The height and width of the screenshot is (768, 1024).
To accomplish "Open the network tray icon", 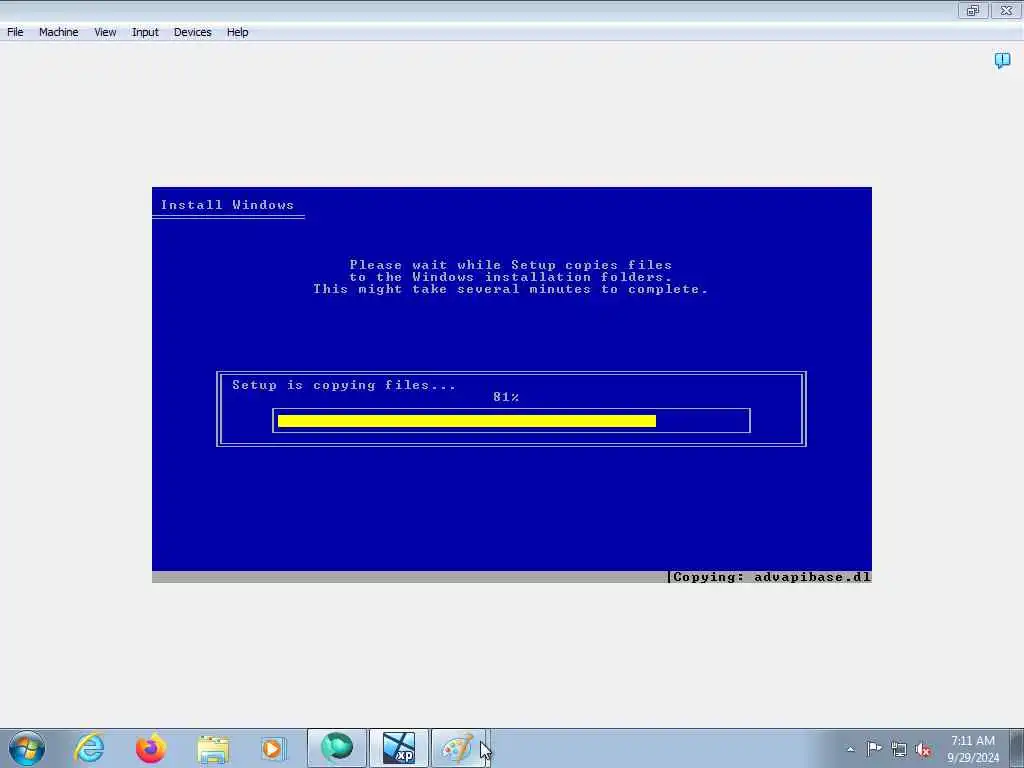I will pos(899,749).
